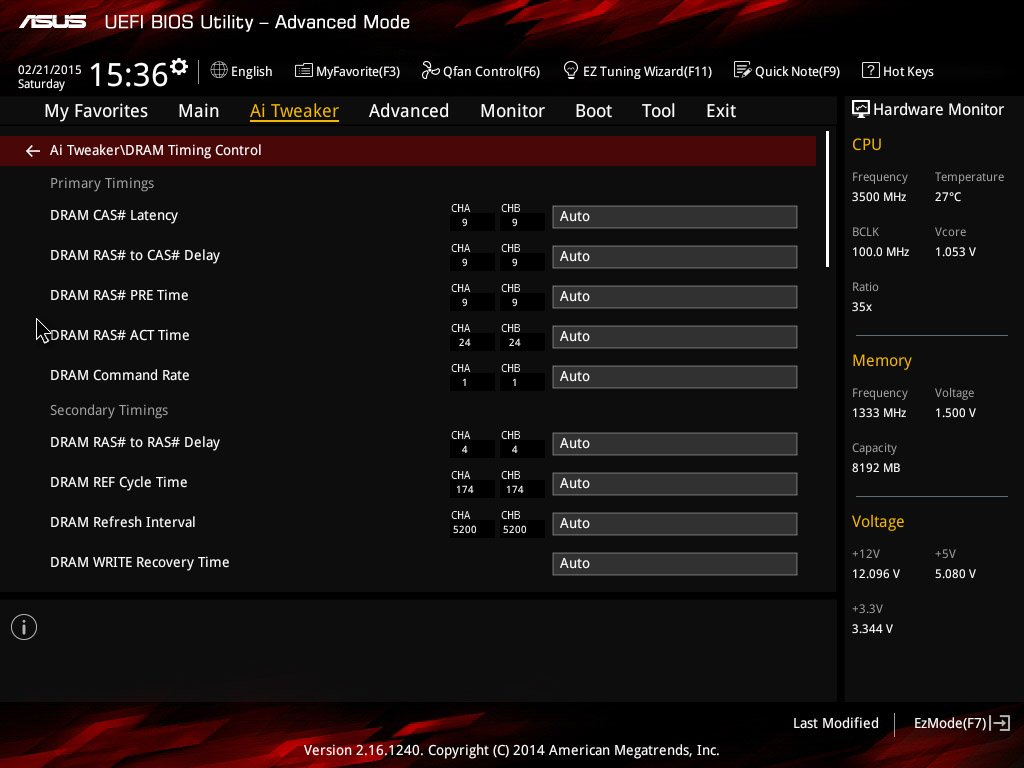The width and height of the screenshot is (1024, 768).
Task: Select DRAM WRITE Recovery Time Auto field
Action: [x=675, y=564]
